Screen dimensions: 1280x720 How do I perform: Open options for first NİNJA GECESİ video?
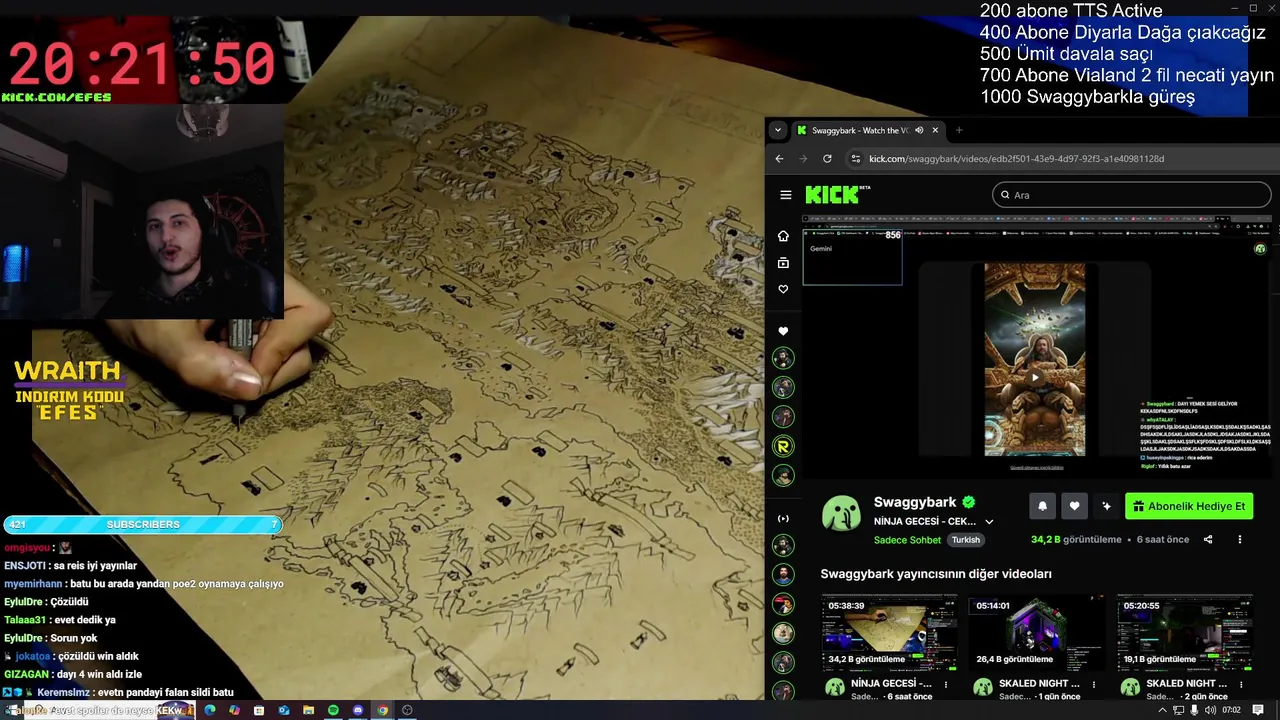tap(946, 685)
